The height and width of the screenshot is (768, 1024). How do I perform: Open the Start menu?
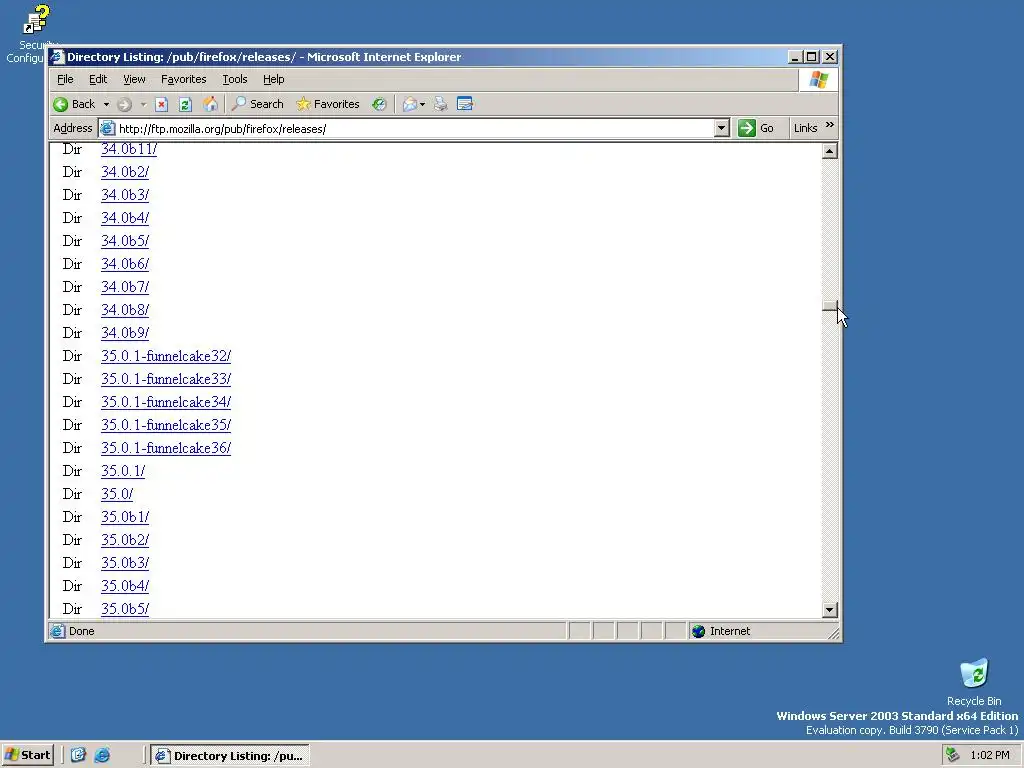27,756
